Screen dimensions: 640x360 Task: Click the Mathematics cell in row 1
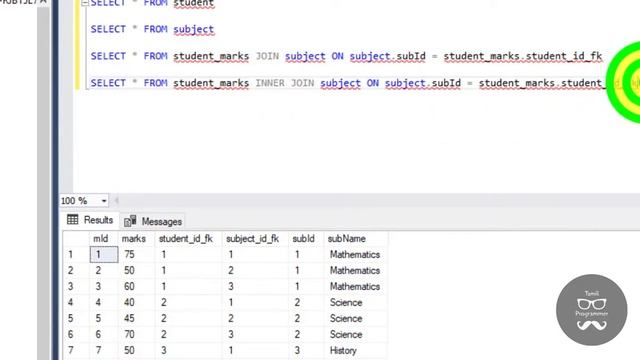click(356, 255)
